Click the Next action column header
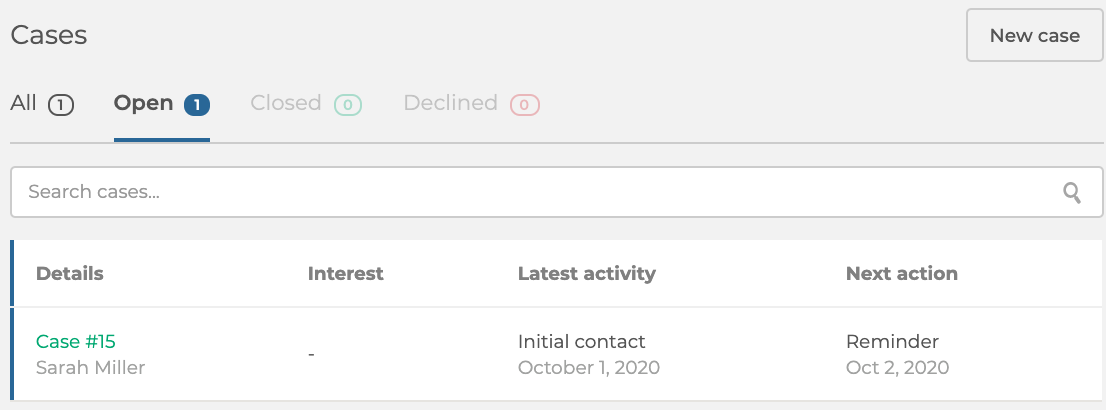 click(x=901, y=274)
